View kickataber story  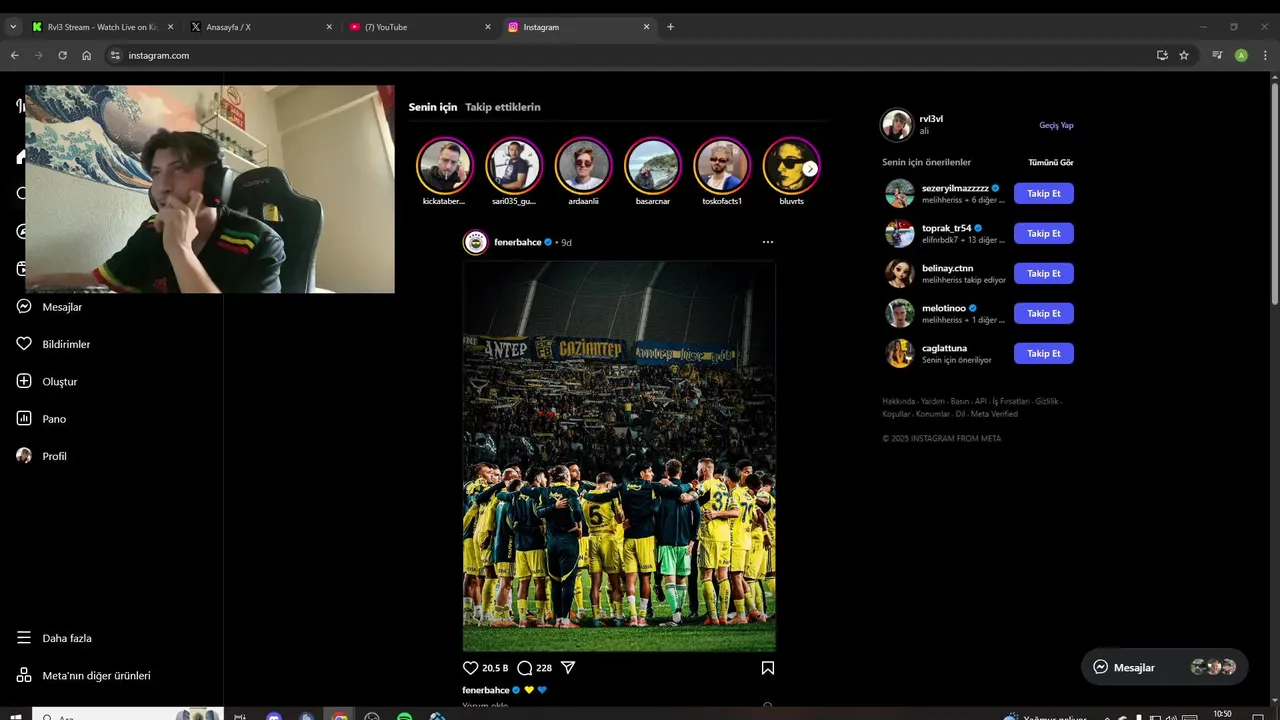pos(444,166)
